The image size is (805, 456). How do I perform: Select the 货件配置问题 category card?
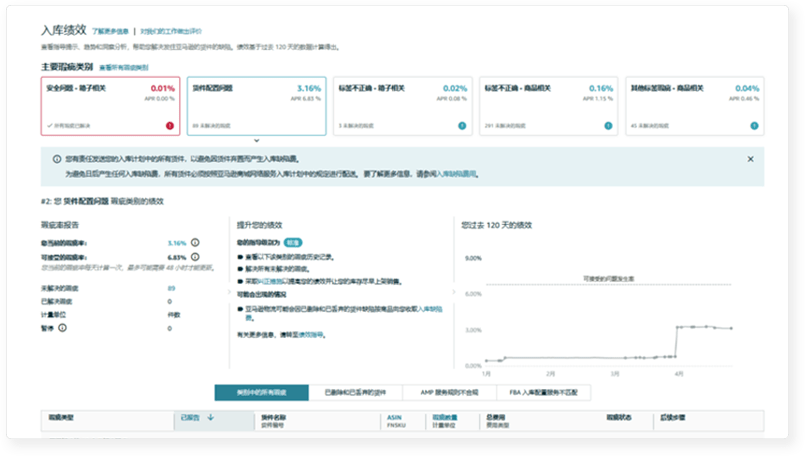[x=256, y=105]
